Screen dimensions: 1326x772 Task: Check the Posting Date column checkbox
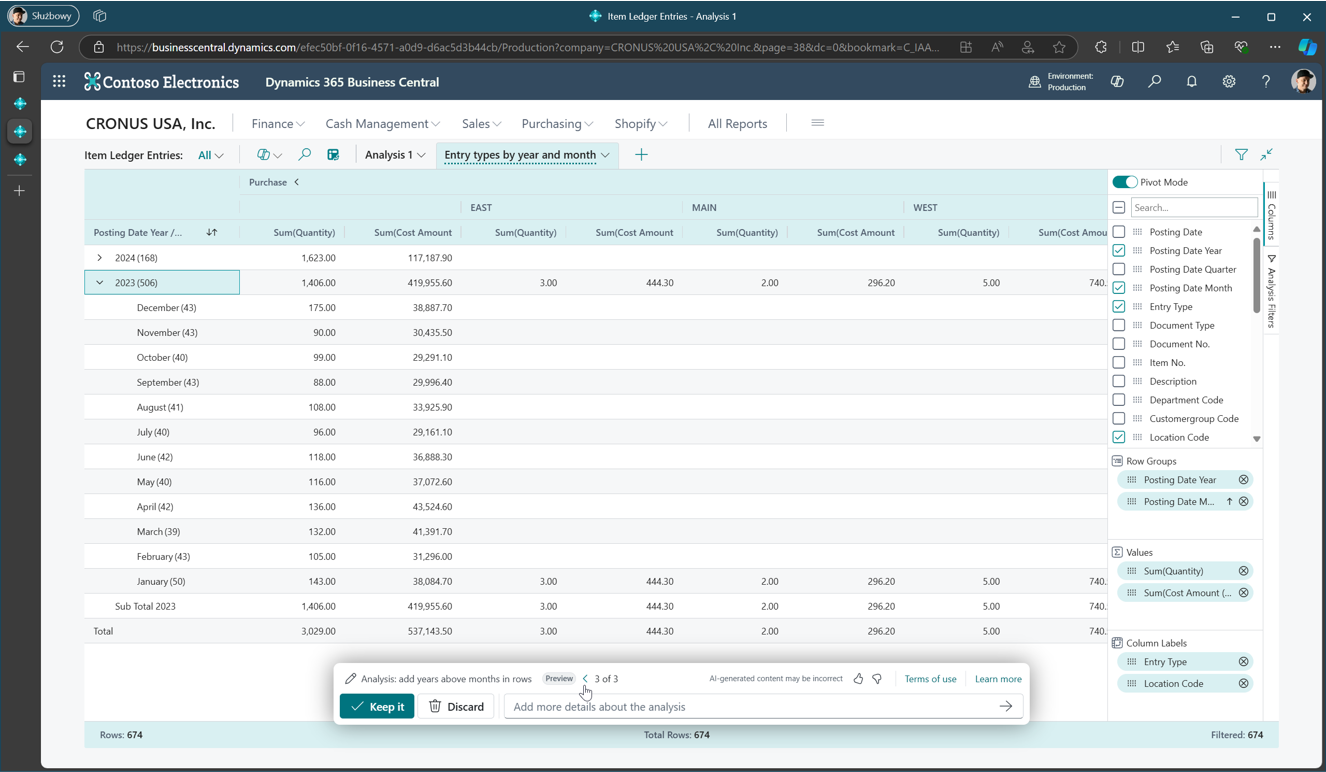[x=1119, y=232]
